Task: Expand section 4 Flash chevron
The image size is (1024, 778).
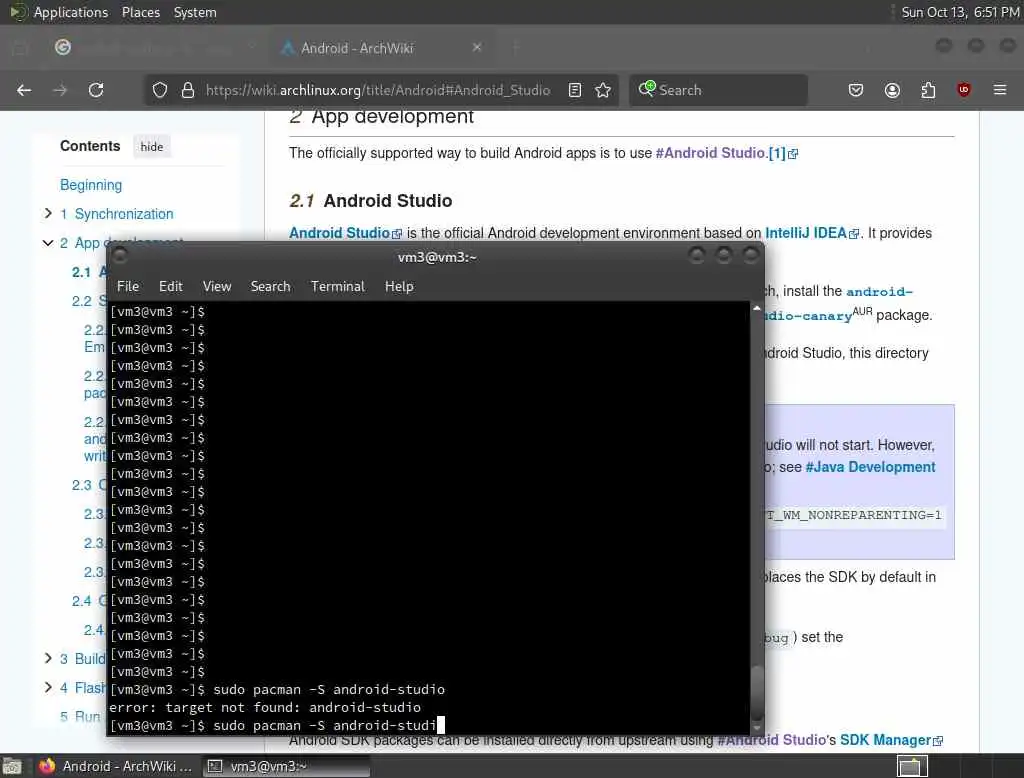Action: (48, 687)
